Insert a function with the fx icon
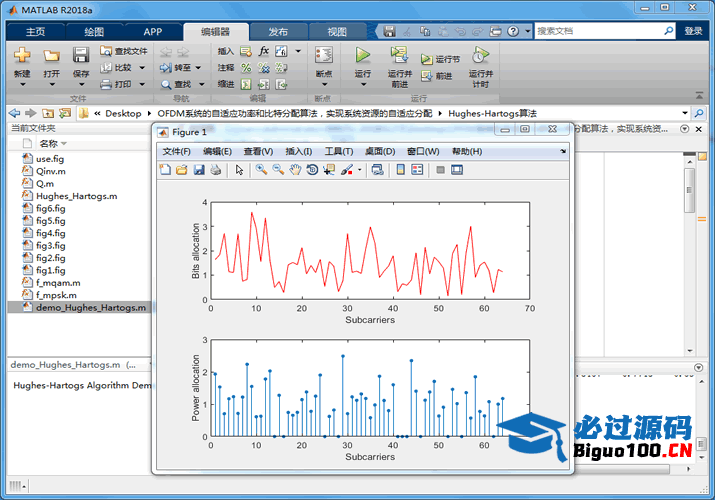The image size is (715, 500). [x=264, y=51]
